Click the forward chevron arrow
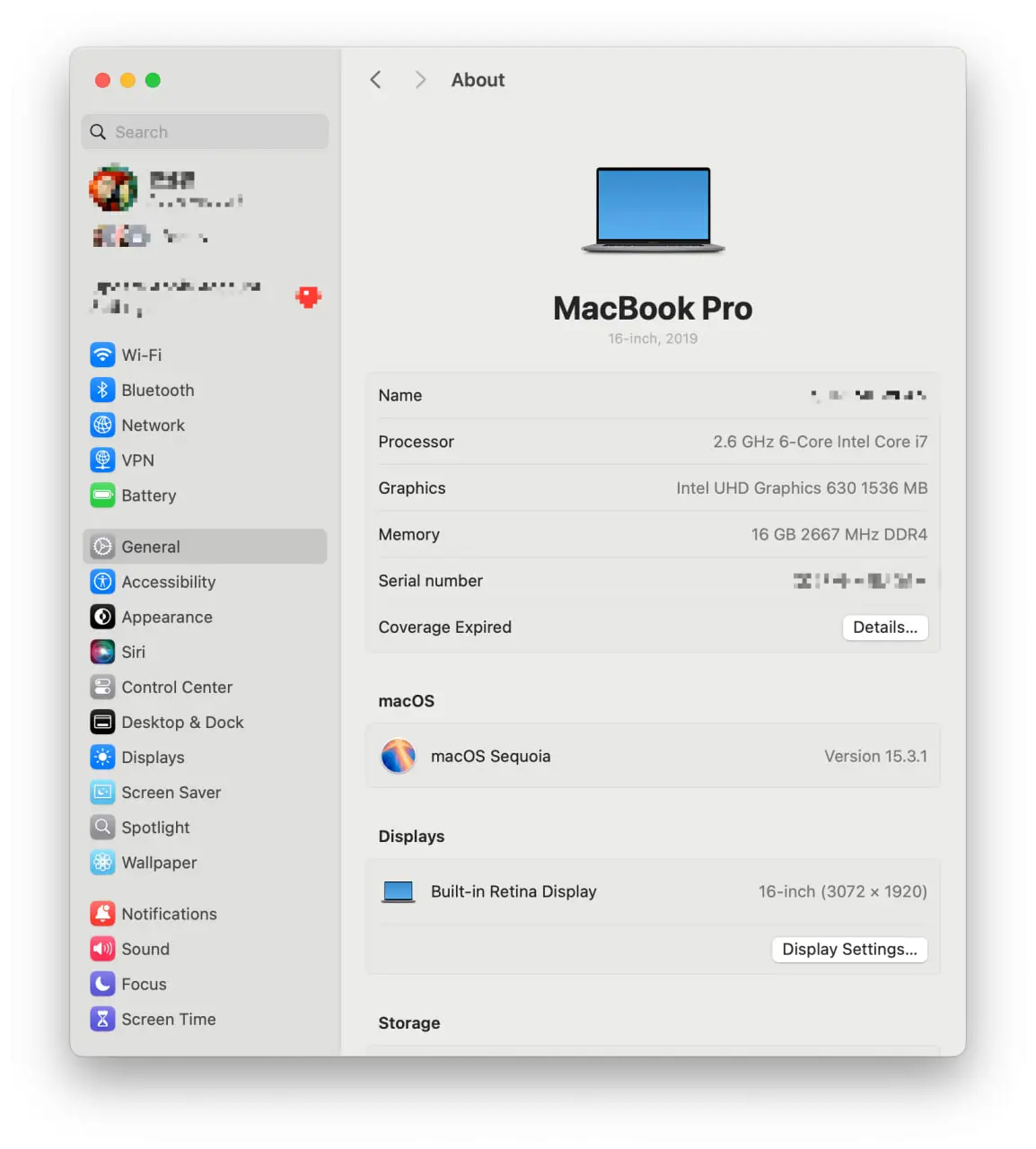 (x=420, y=80)
